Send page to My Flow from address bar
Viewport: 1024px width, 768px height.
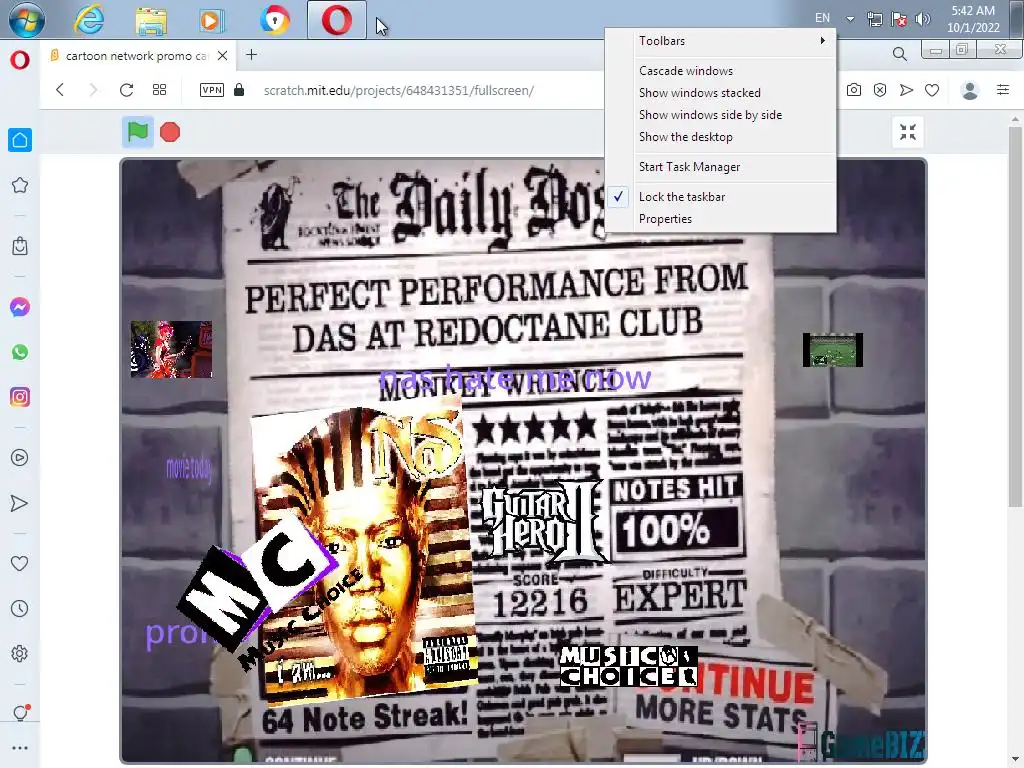[906, 90]
